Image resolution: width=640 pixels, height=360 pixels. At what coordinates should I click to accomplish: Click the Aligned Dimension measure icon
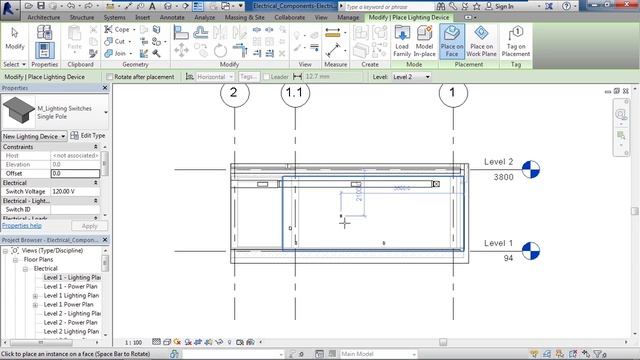pos(333,51)
